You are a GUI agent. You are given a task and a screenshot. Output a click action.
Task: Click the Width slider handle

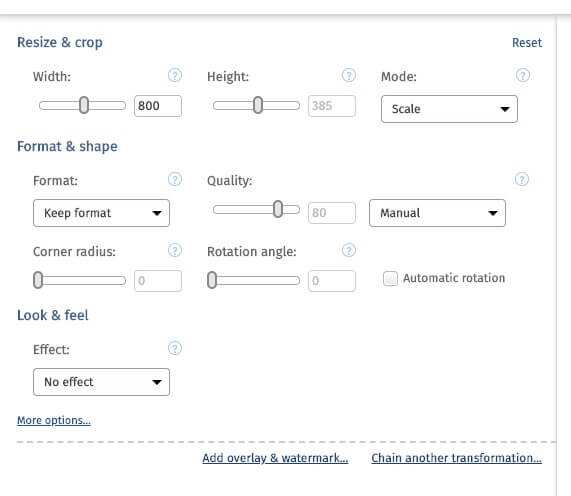click(84, 105)
